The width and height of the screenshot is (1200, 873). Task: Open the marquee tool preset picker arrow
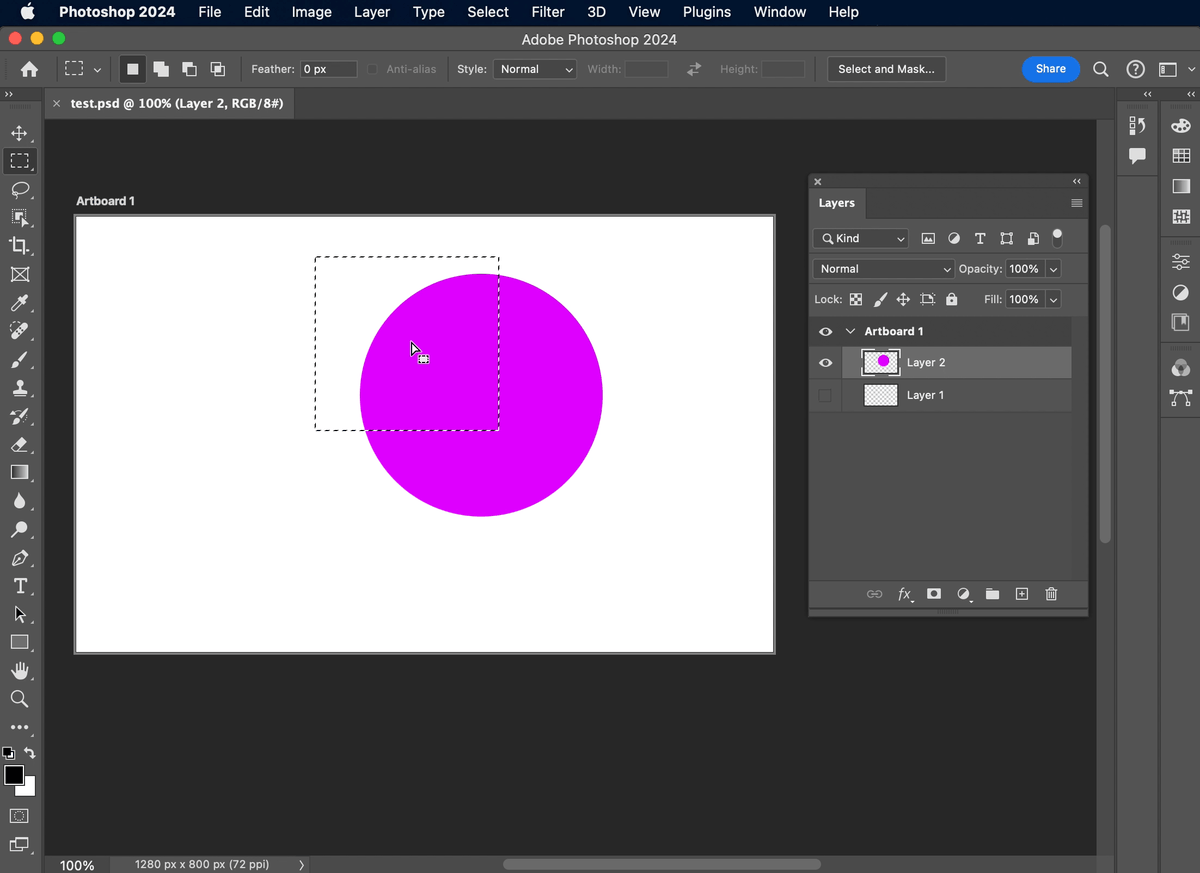click(x=97, y=70)
